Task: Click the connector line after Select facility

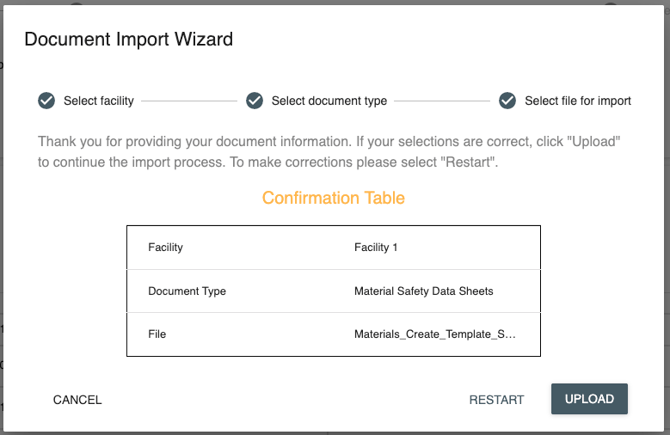Action: (190, 101)
